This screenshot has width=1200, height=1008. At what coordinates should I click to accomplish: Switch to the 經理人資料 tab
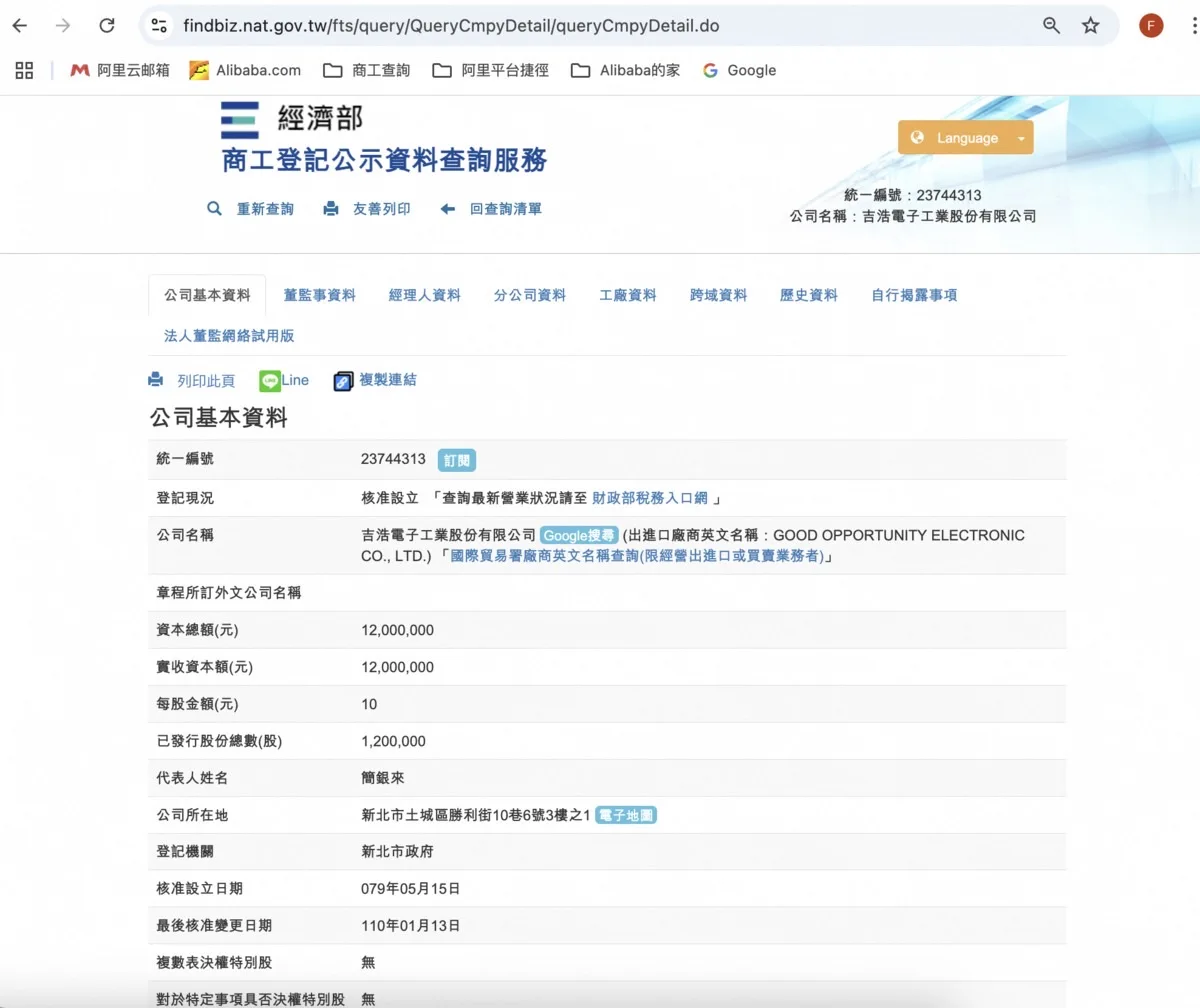point(425,295)
